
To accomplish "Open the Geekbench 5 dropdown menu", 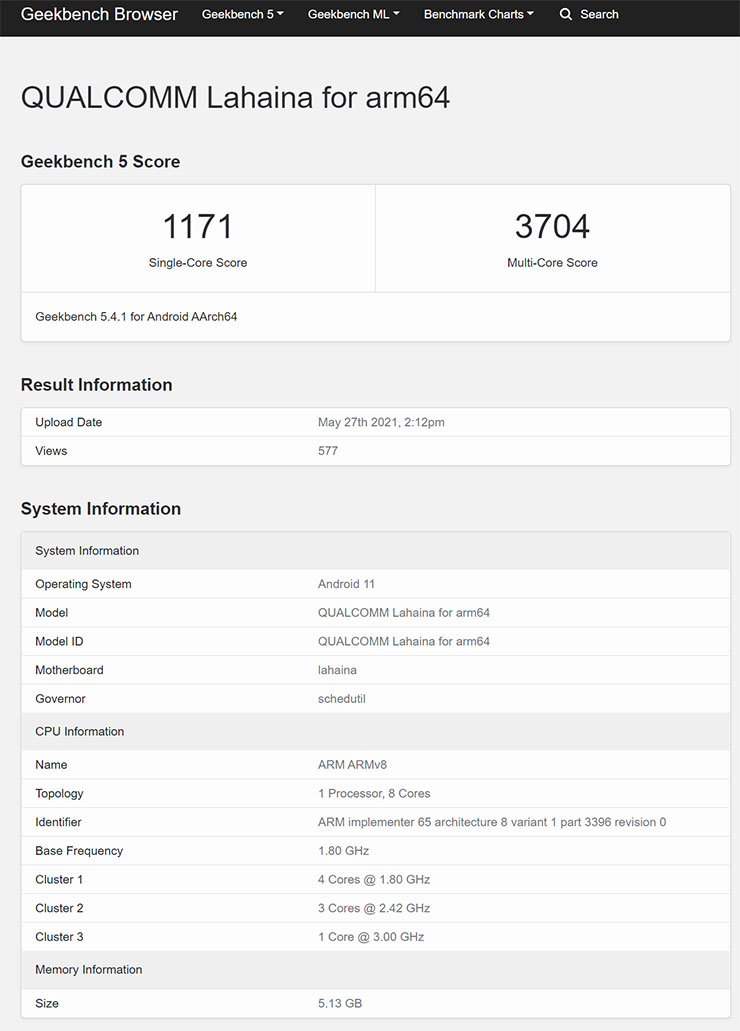I will click(x=242, y=15).
